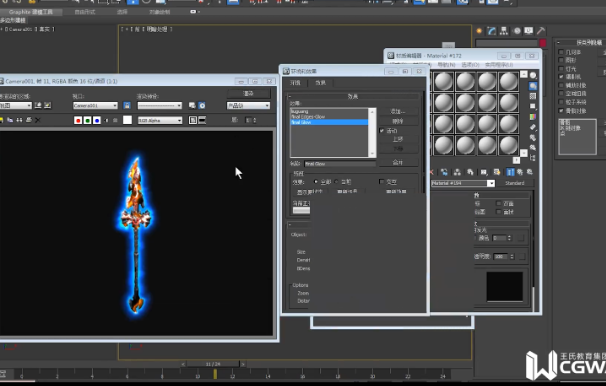Click the Material/Map Navigator icon
Screen dimensions: 606x386
coord(533,158)
